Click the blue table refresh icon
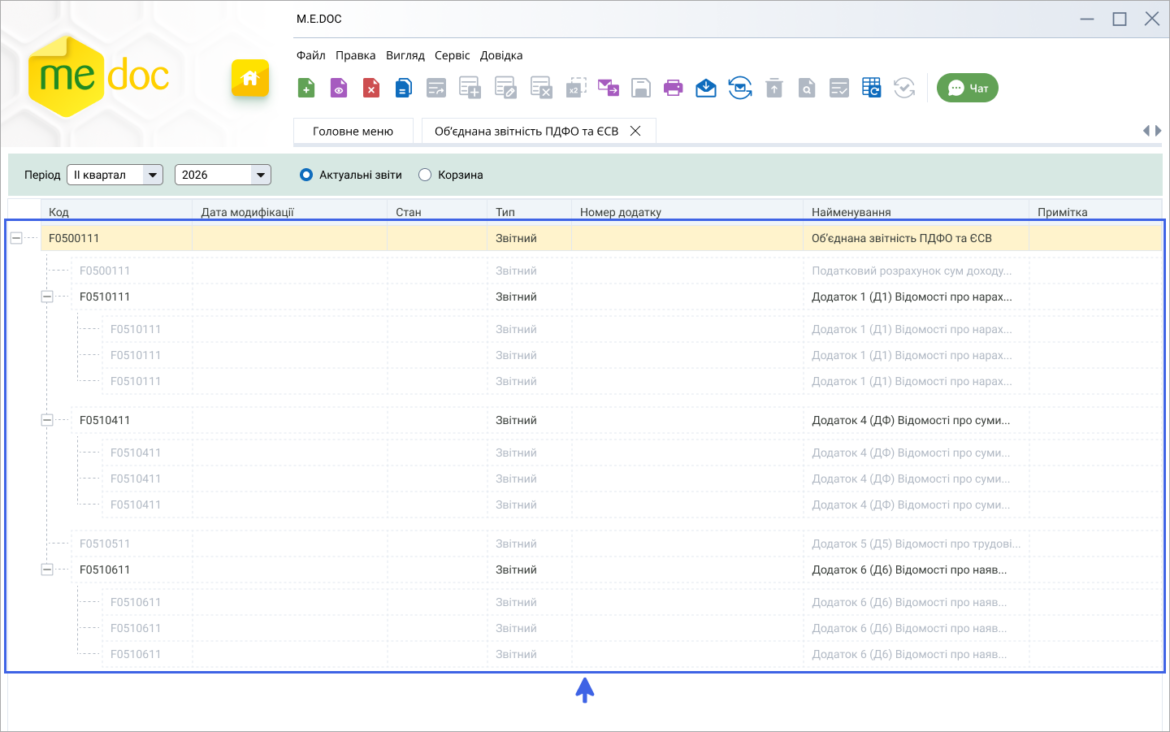This screenshot has height=732, width=1170. tap(872, 88)
